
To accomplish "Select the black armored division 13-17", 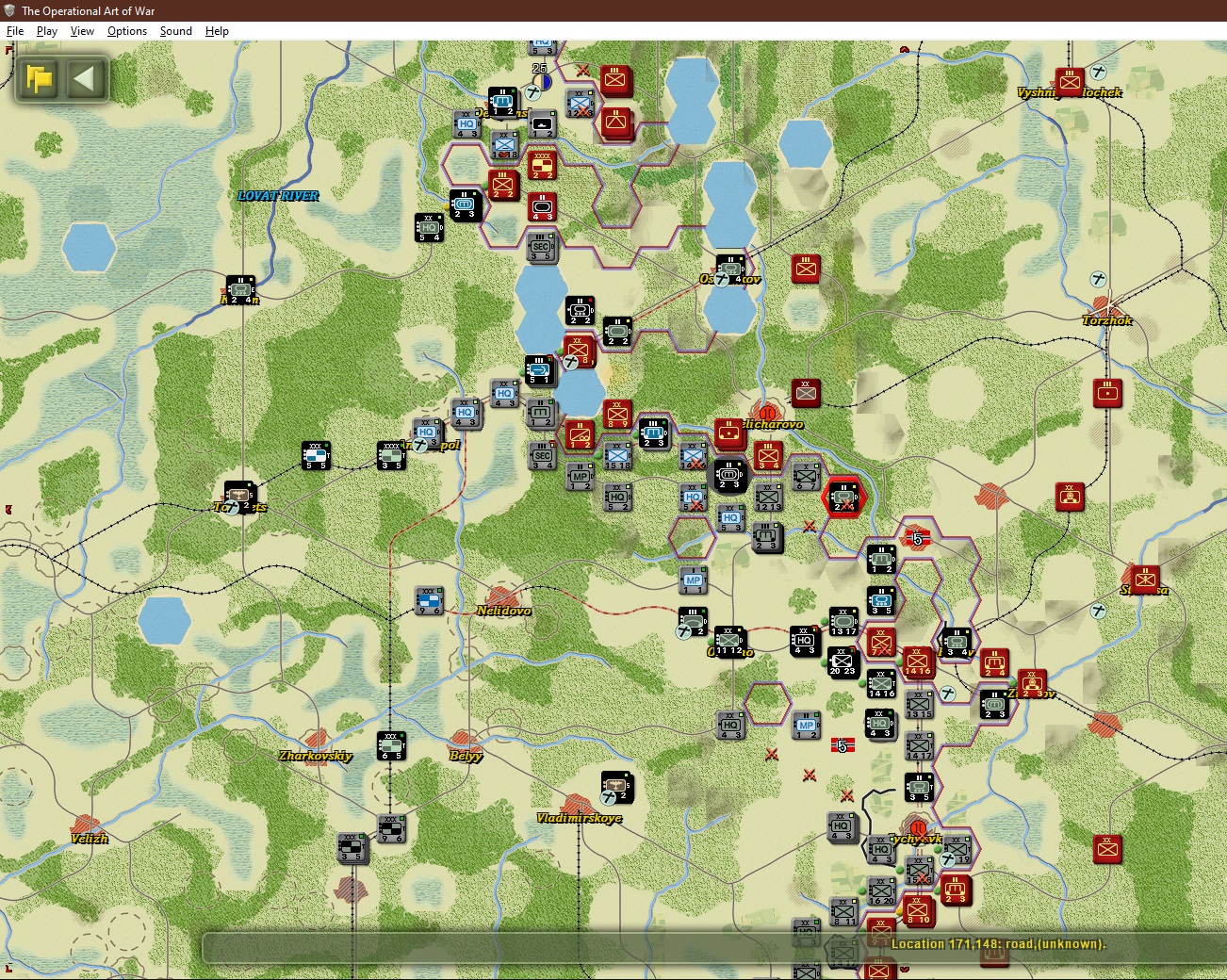I will pyautogui.click(x=843, y=621).
